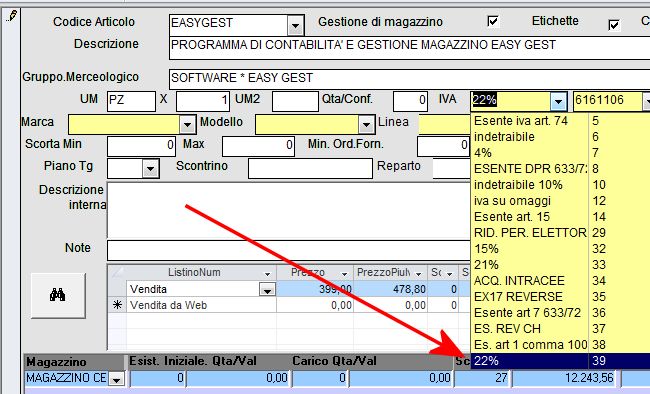This screenshot has width=650, height=394.
Task: Click the pencil edit record indicator
Action: (12, 16)
